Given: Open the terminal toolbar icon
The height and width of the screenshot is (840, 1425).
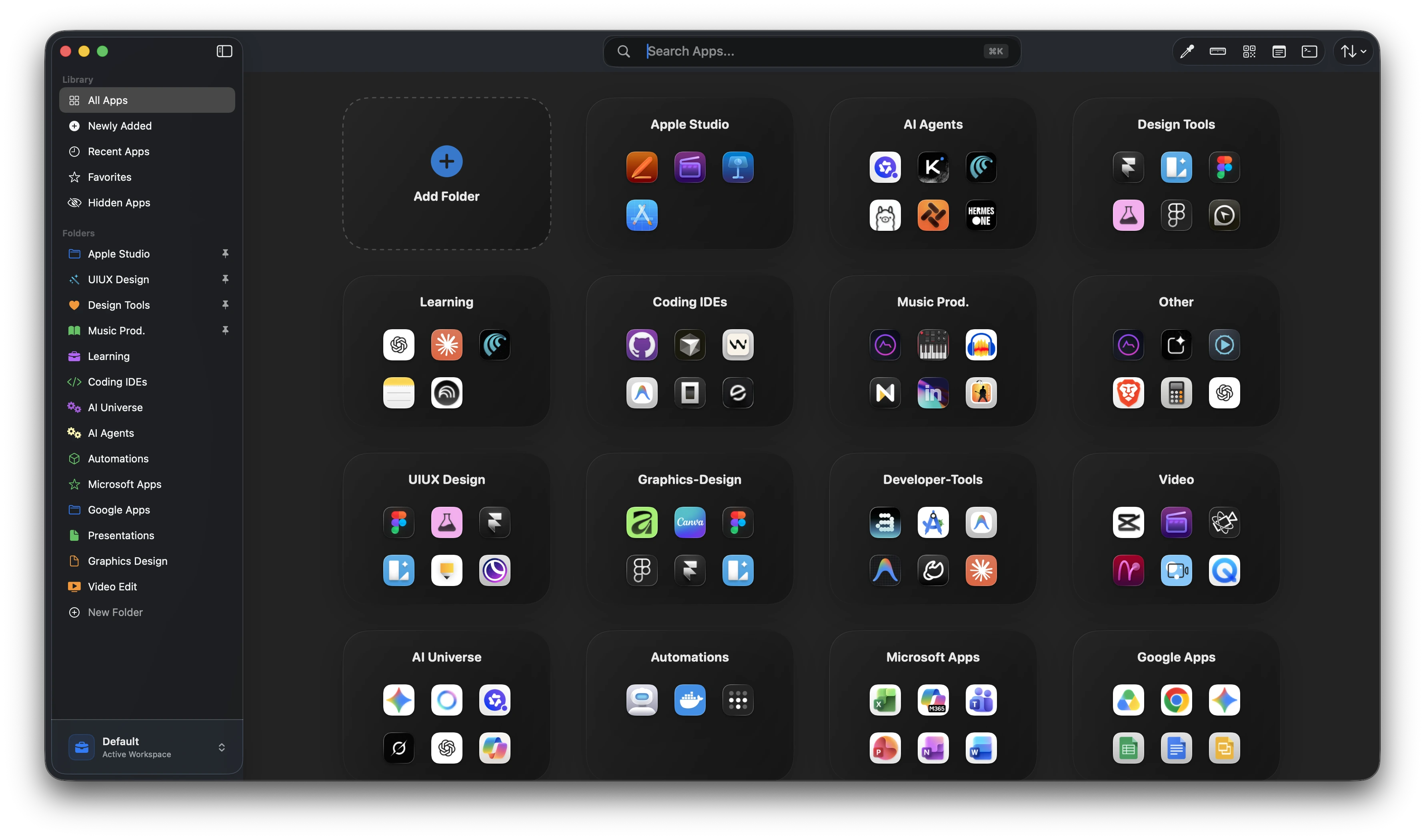Looking at the screenshot, I should point(1309,52).
